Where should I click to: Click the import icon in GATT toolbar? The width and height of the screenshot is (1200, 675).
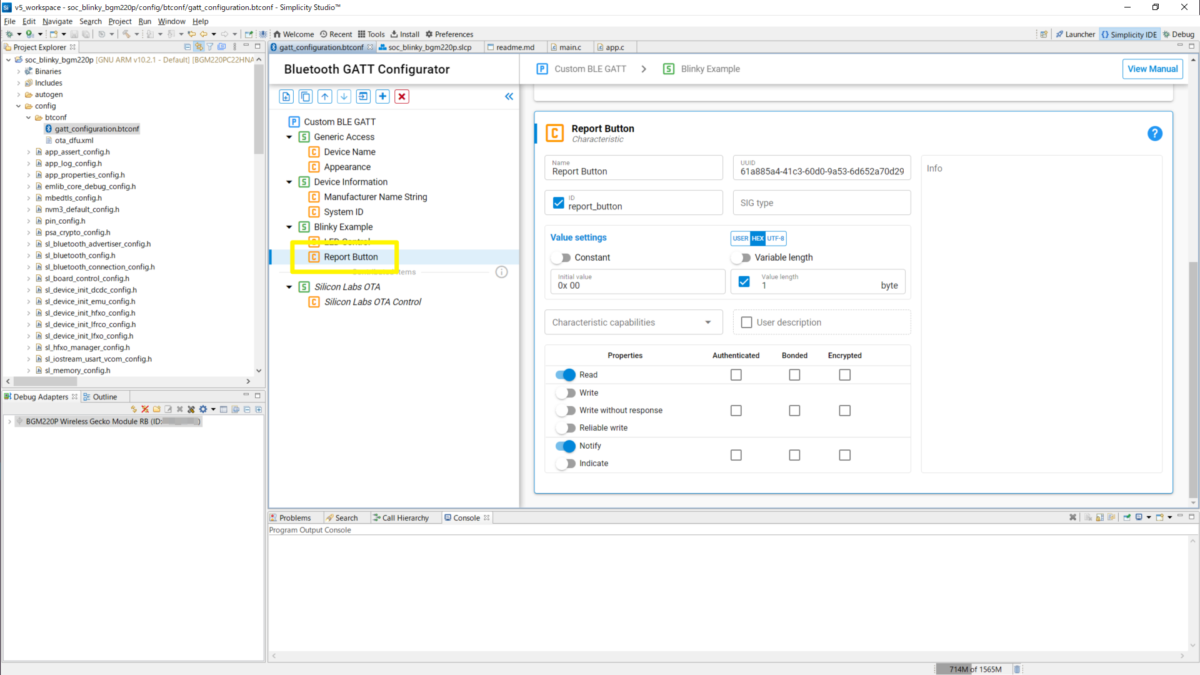(363, 96)
